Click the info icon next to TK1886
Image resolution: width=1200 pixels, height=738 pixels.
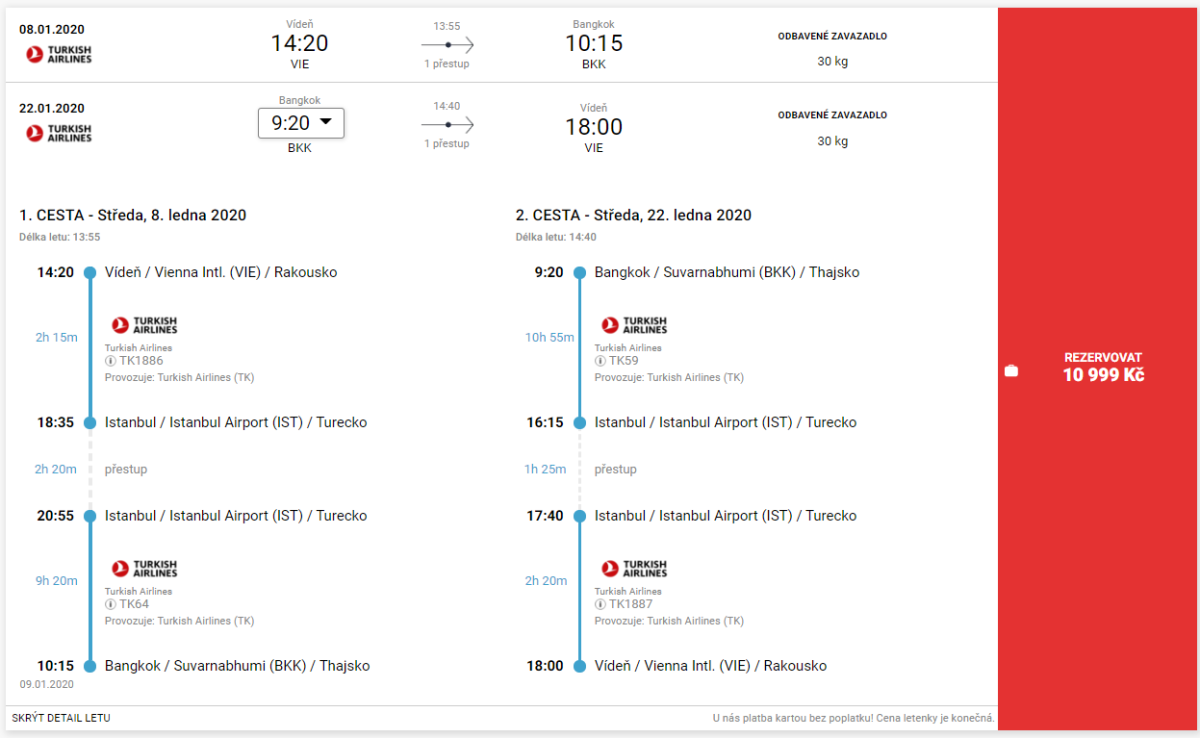point(110,361)
